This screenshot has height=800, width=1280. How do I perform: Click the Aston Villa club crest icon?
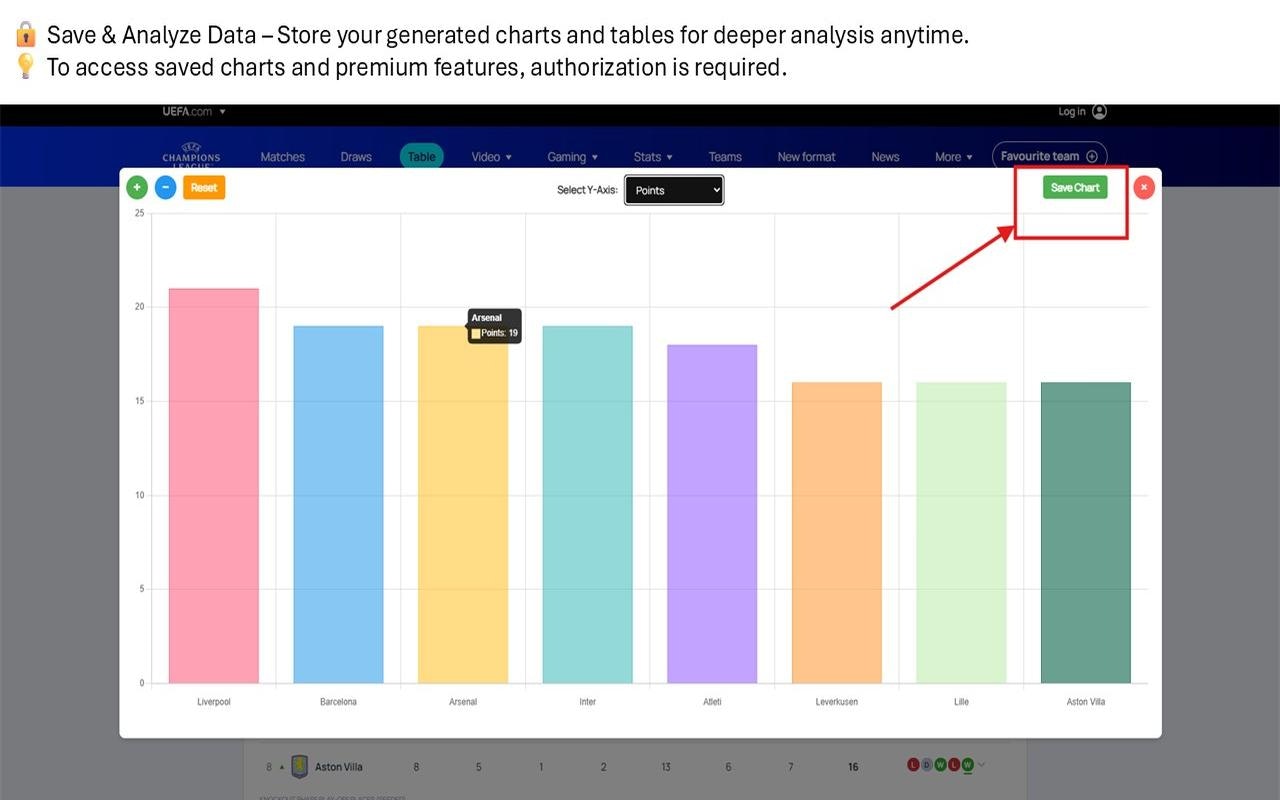click(300, 767)
